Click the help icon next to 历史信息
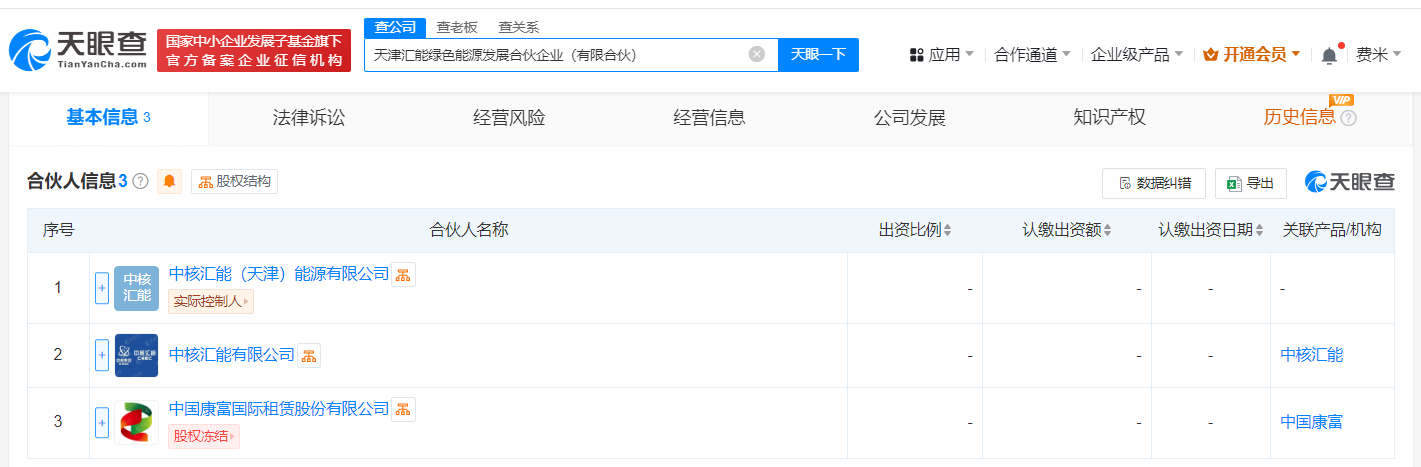The height and width of the screenshot is (467, 1421). coord(1348,118)
